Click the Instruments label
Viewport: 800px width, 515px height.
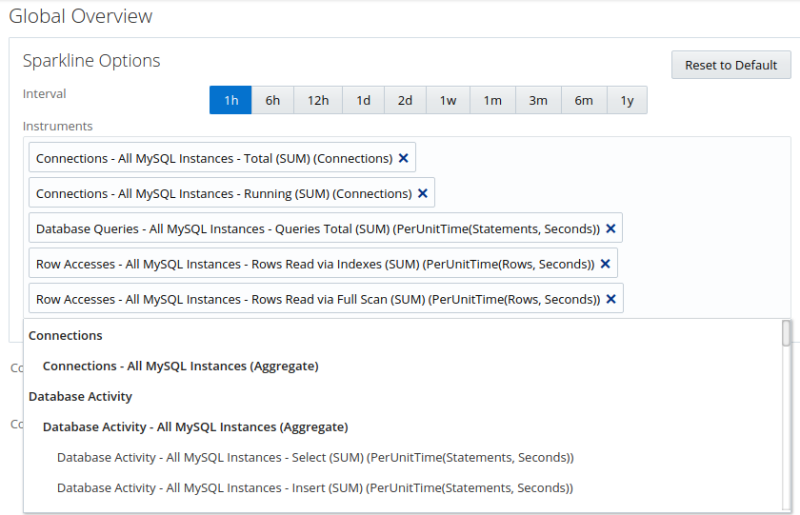(58, 126)
